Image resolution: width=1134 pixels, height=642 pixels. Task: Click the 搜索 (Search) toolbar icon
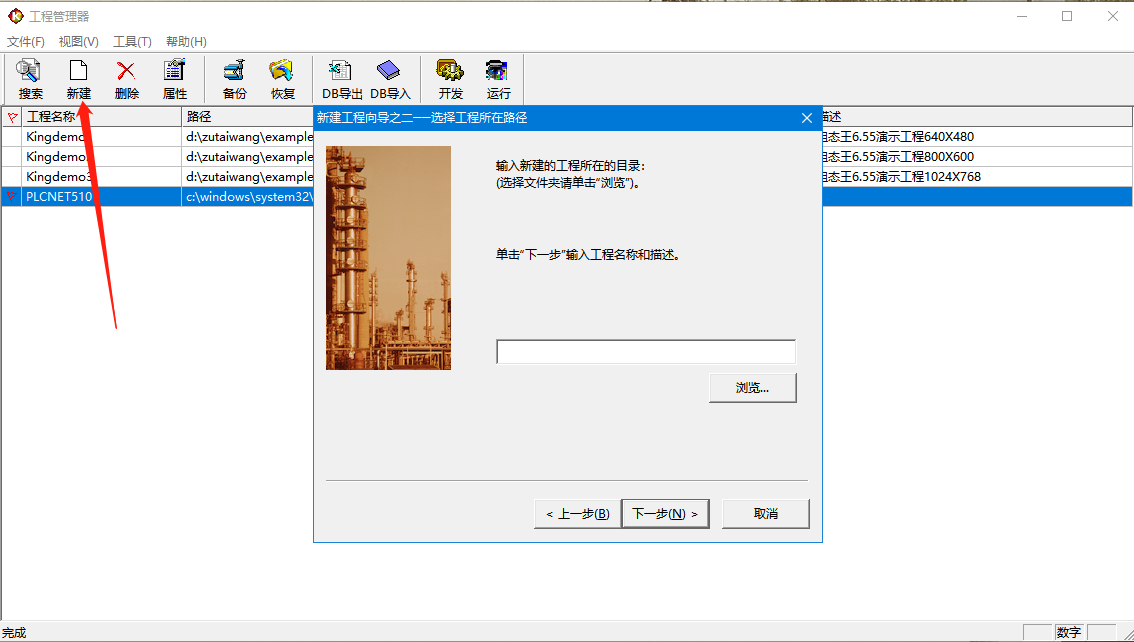(30, 79)
